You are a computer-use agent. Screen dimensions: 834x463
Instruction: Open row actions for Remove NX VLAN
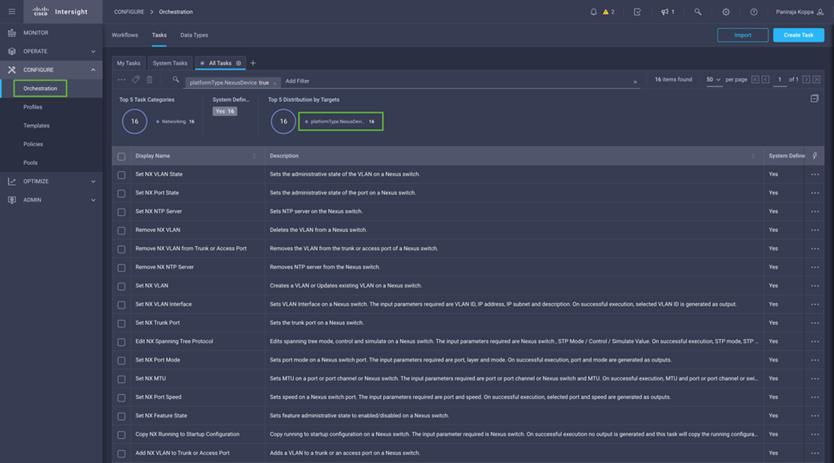pos(814,230)
